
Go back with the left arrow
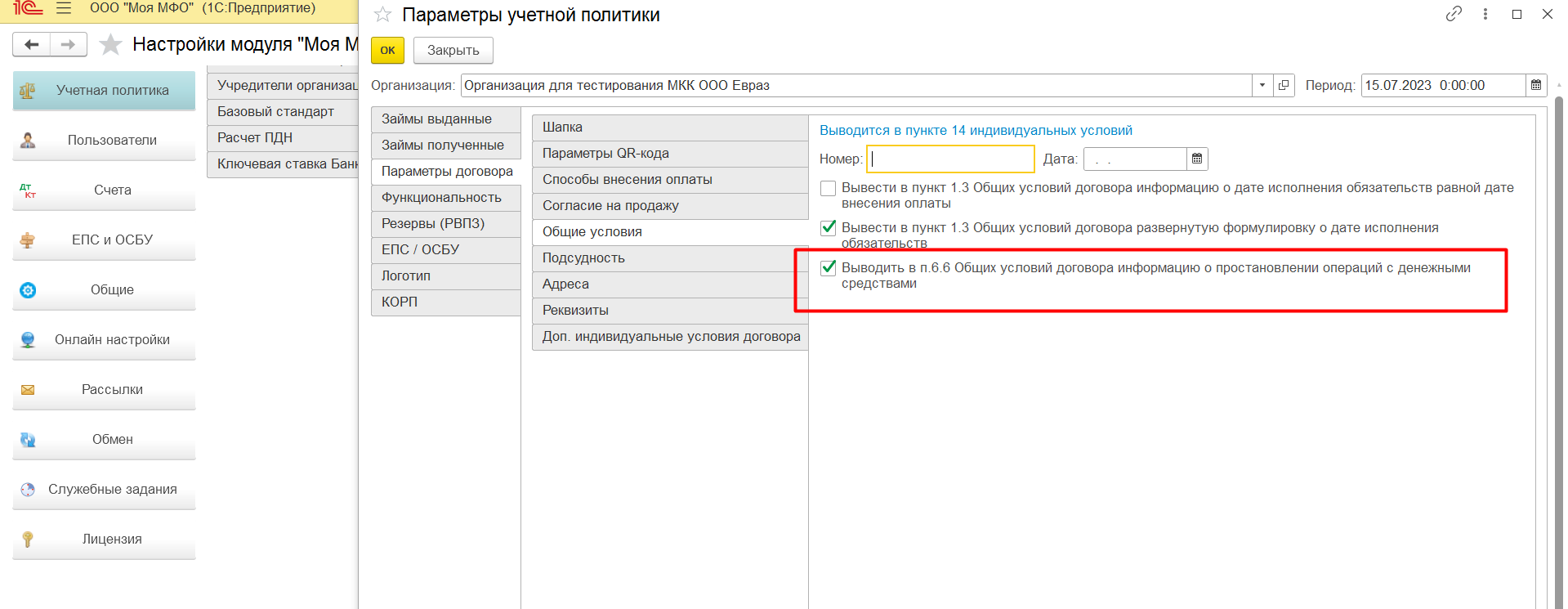pos(32,44)
